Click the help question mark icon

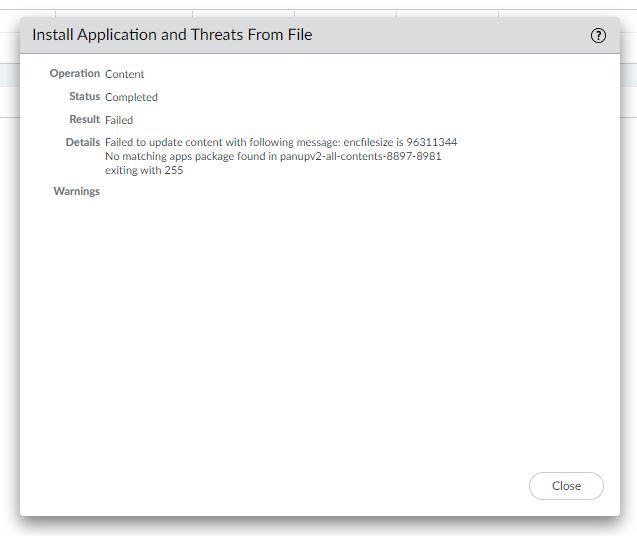(598, 36)
